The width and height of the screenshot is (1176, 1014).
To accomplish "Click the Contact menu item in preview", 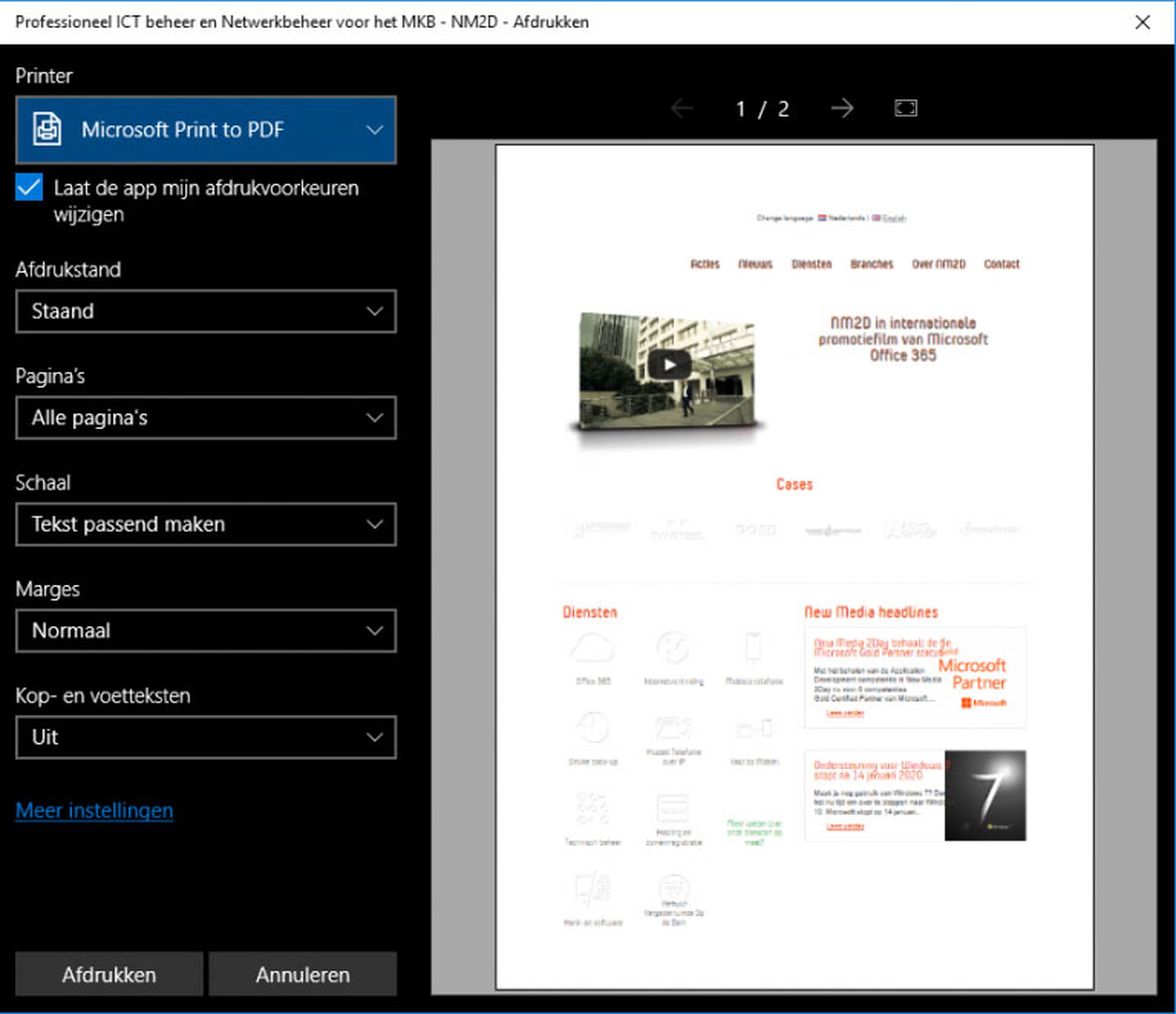I will (1001, 264).
